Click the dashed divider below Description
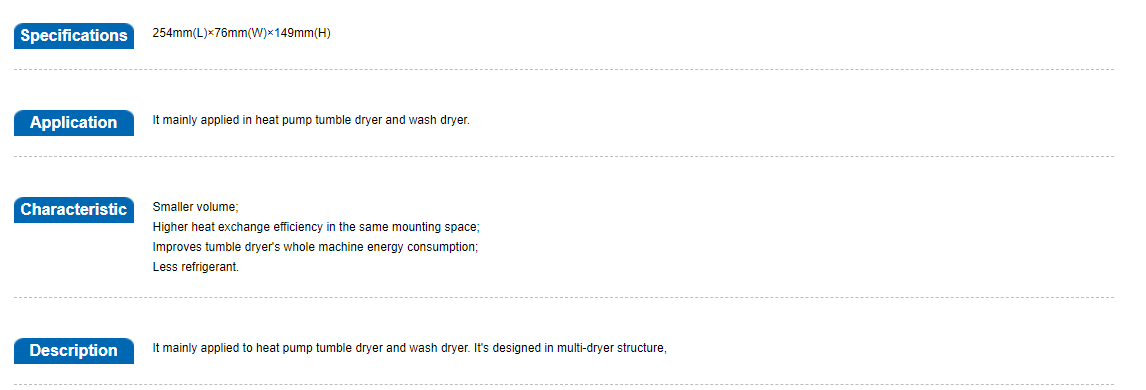 563,384
